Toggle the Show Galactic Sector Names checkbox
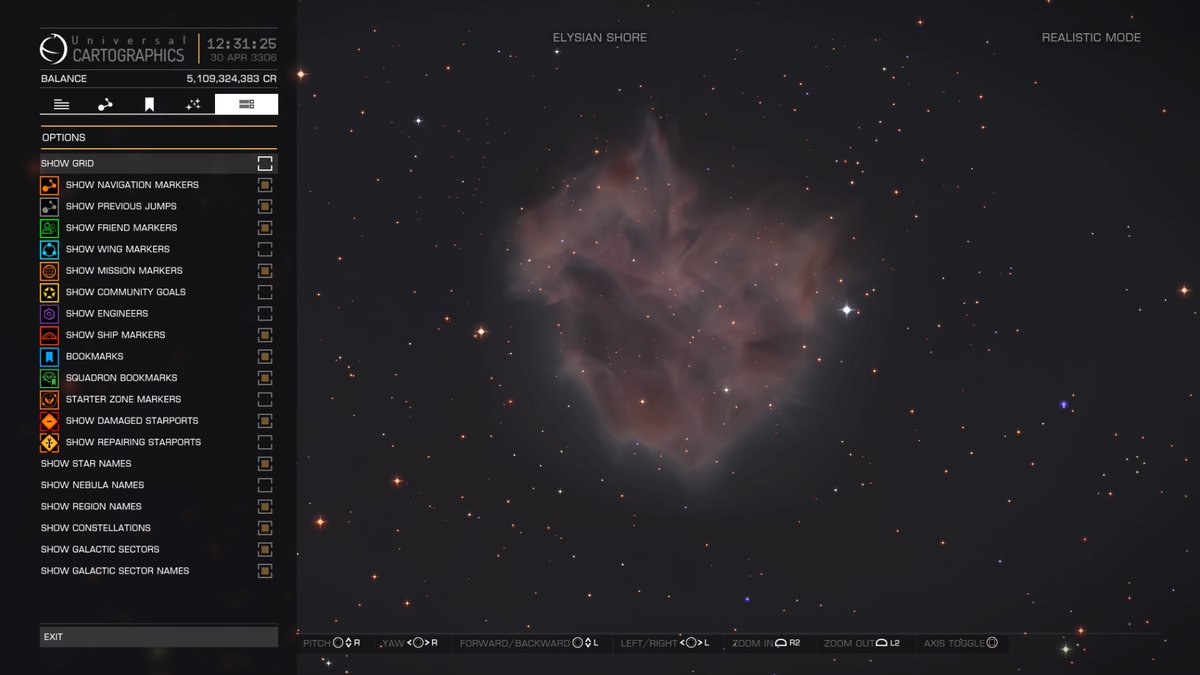 pos(265,571)
